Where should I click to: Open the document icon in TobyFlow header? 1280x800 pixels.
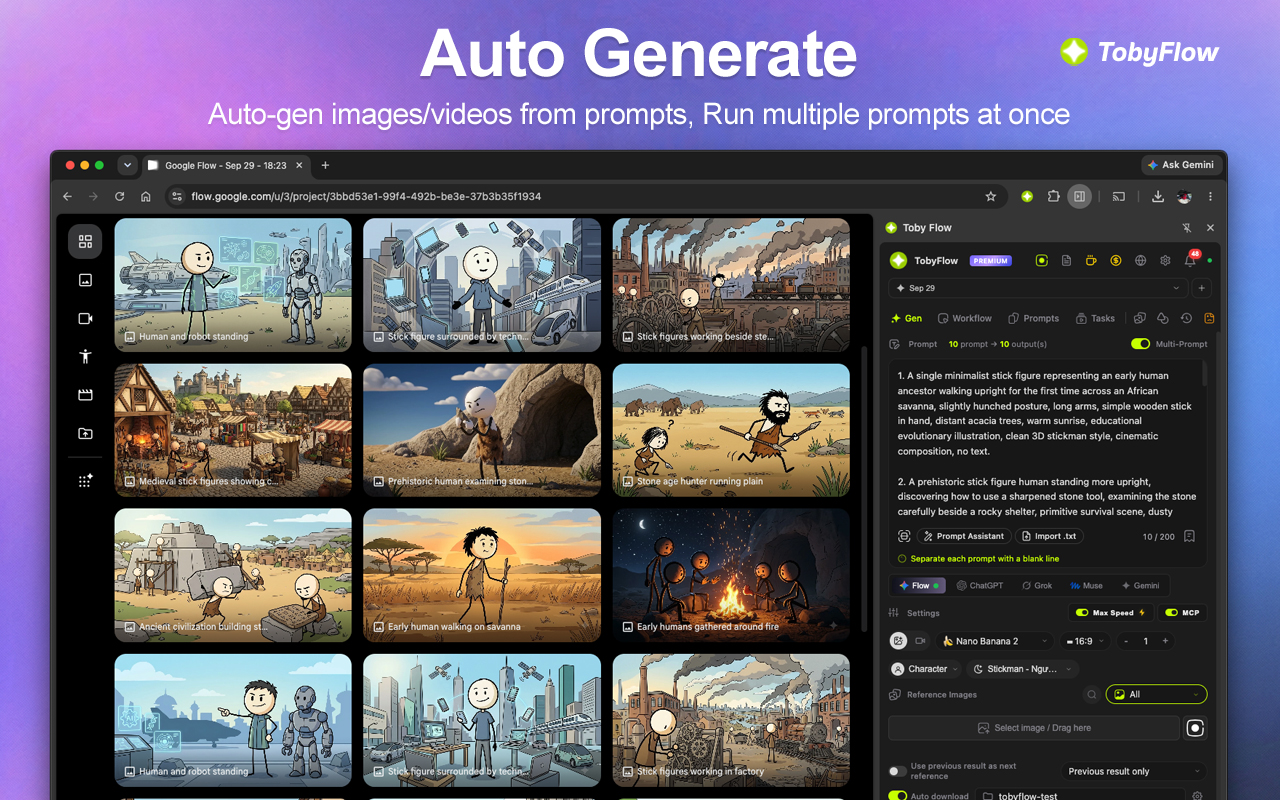(x=1066, y=261)
